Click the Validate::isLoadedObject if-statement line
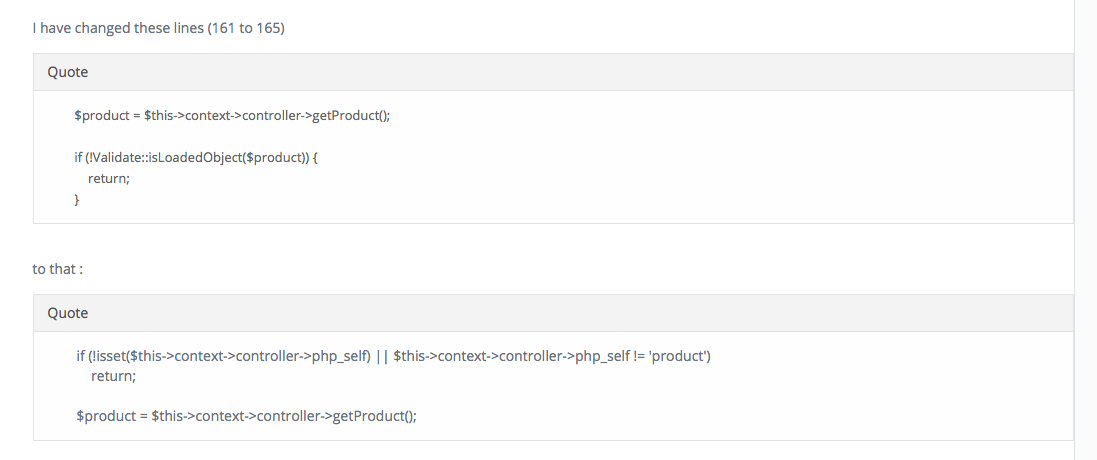Image resolution: width=1097 pixels, height=460 pixels. 196,157
